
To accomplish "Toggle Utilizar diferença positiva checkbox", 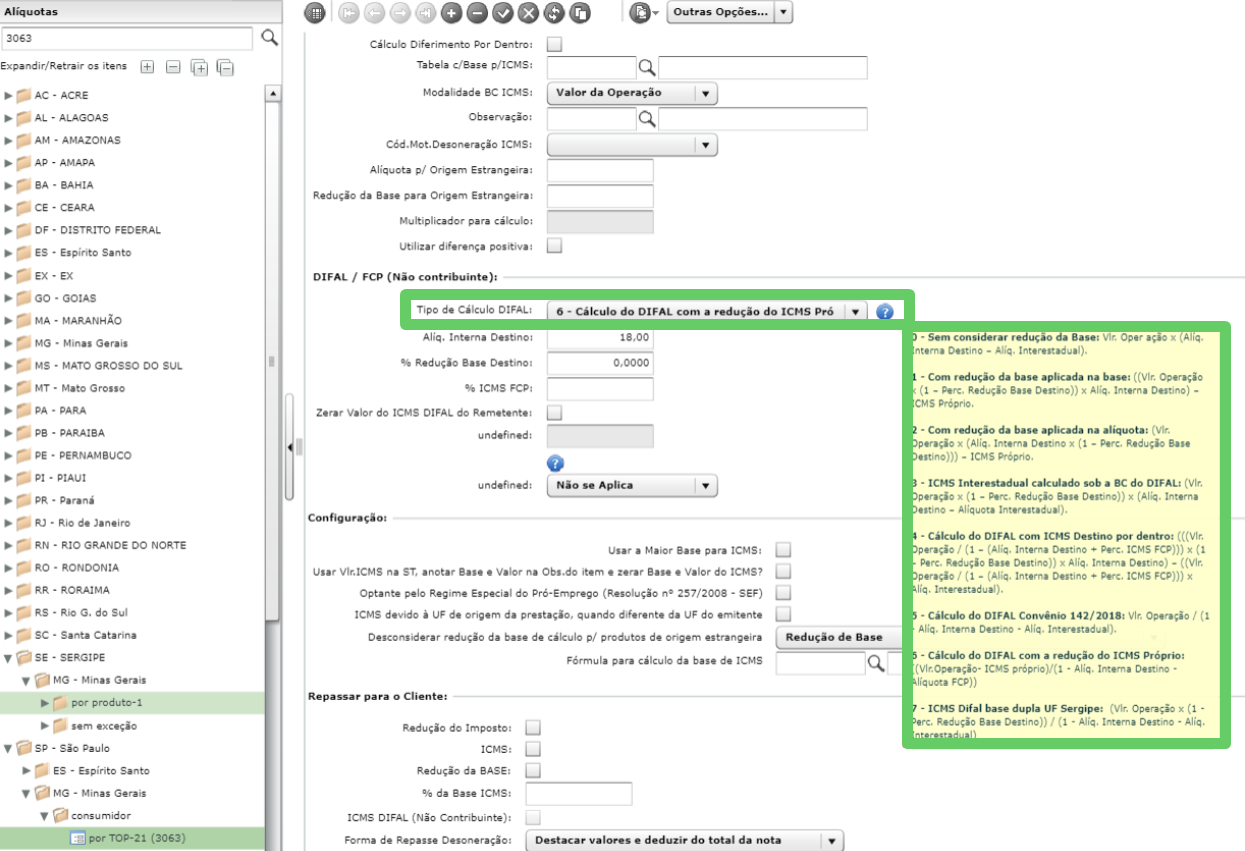I will tap(554, 245).
